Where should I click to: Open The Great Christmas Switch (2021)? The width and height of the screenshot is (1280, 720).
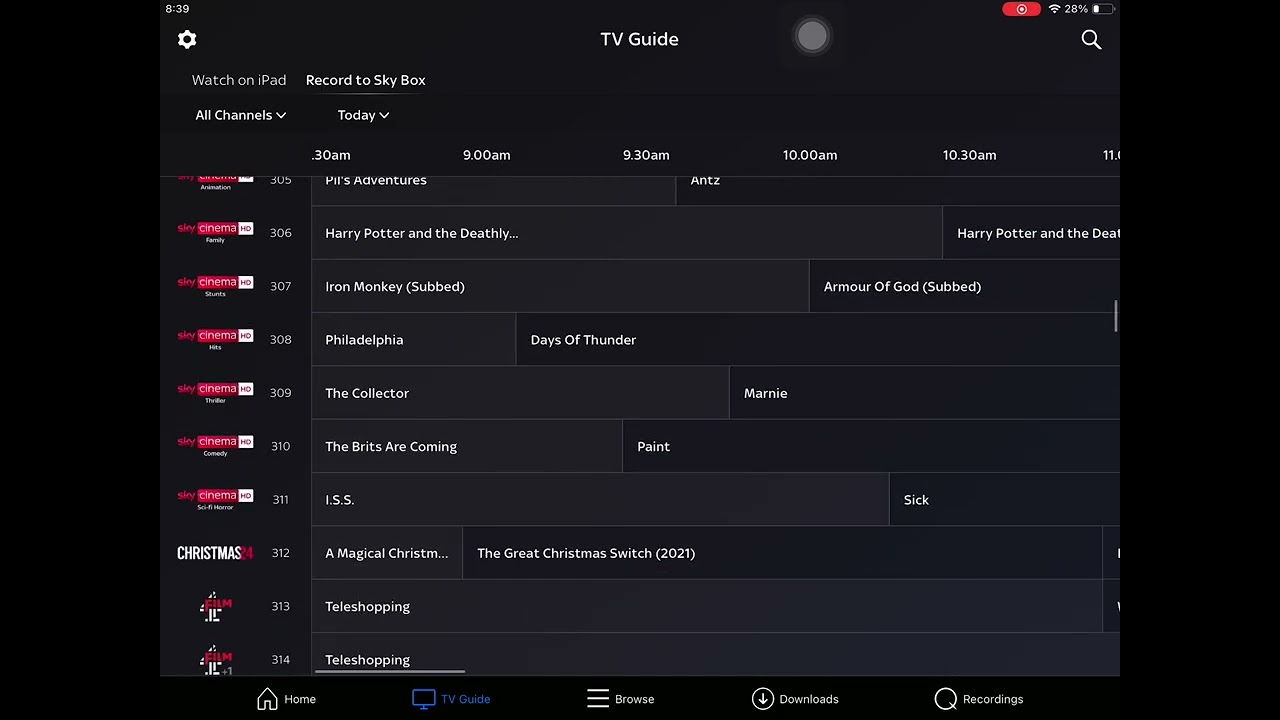click(x=782, y=553)
